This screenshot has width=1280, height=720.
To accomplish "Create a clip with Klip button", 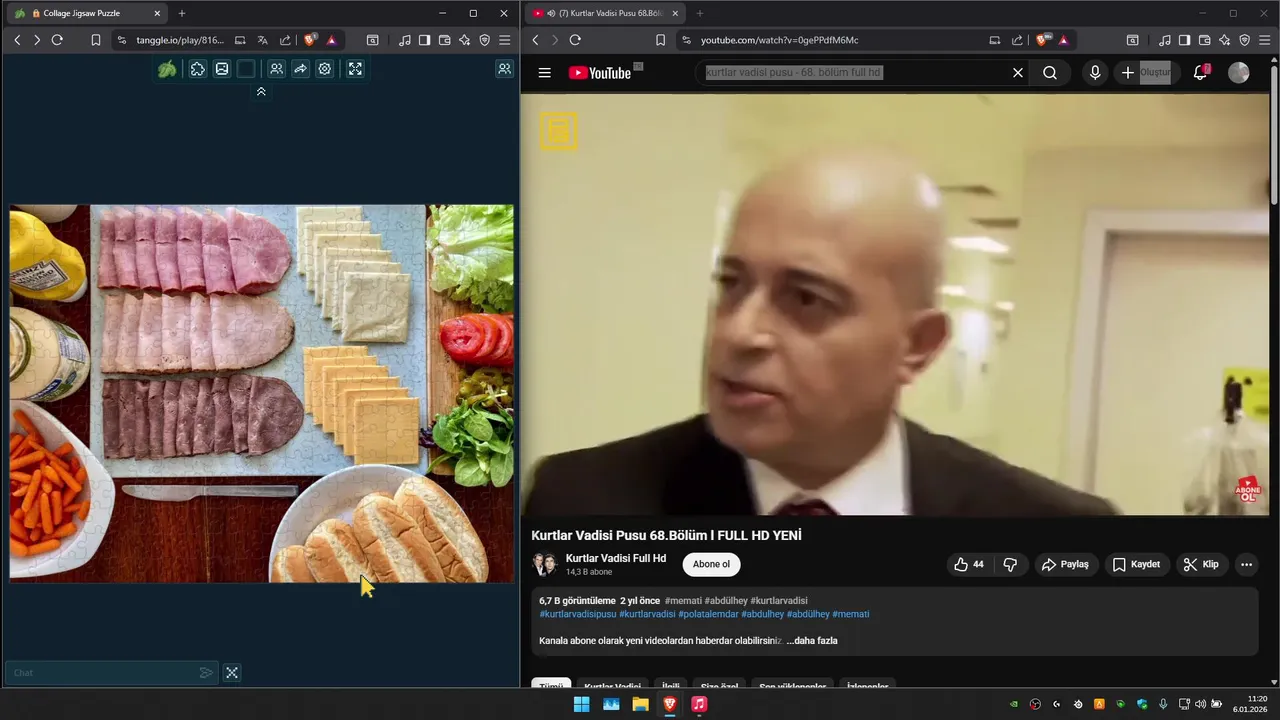I will pos(1201,564).
